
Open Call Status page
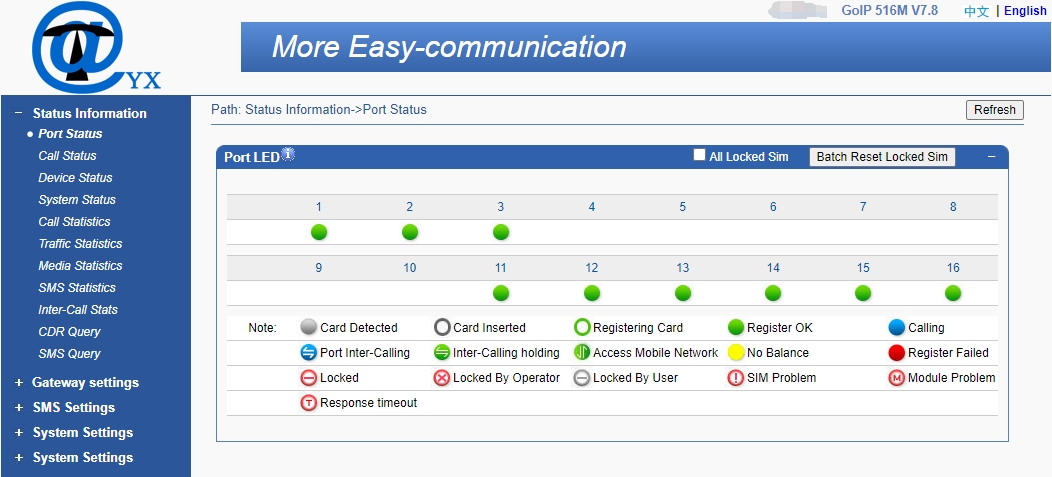[x=67, y=156]
